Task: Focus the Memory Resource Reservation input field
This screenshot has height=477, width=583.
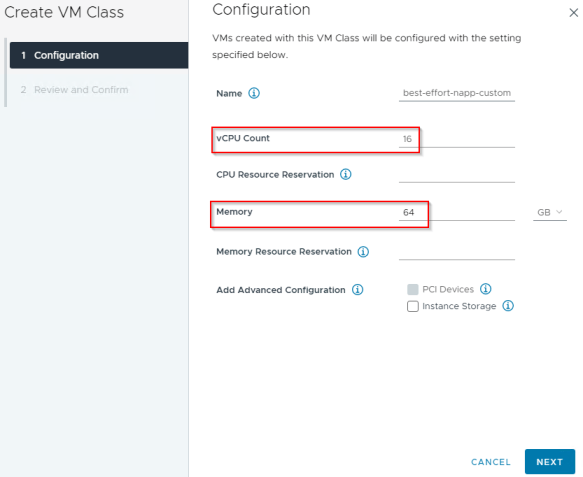Action: pyautogui.click(x=457, y=252)
